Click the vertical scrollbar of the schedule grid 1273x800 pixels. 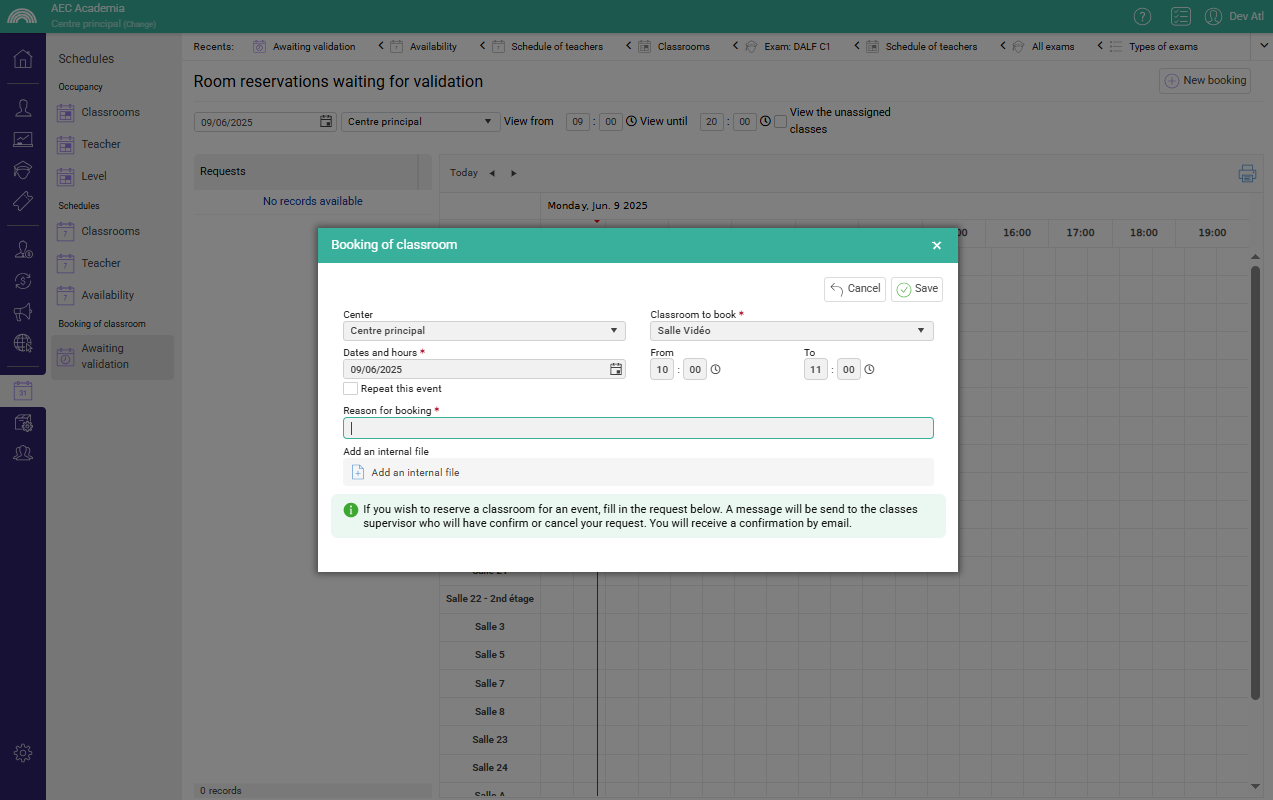1256,482
